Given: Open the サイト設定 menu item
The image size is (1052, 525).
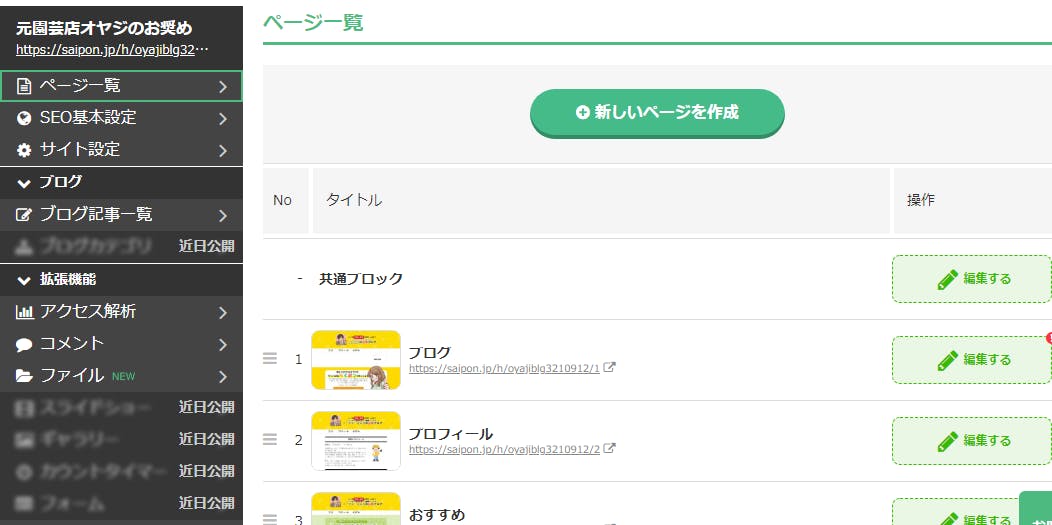Looking at the screenshot, I should click(80, 150).
